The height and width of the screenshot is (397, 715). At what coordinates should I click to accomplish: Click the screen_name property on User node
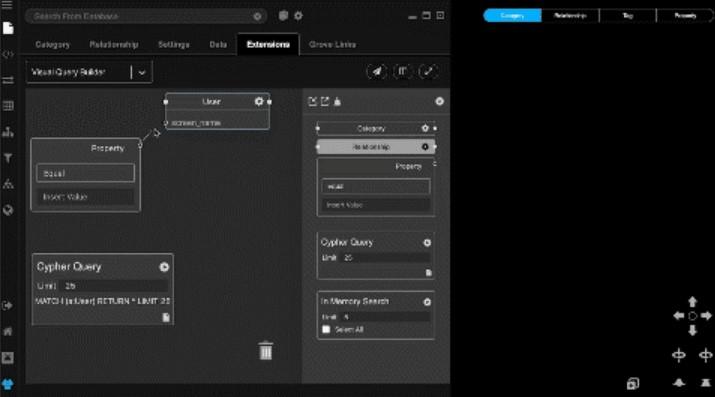(196, 123)
